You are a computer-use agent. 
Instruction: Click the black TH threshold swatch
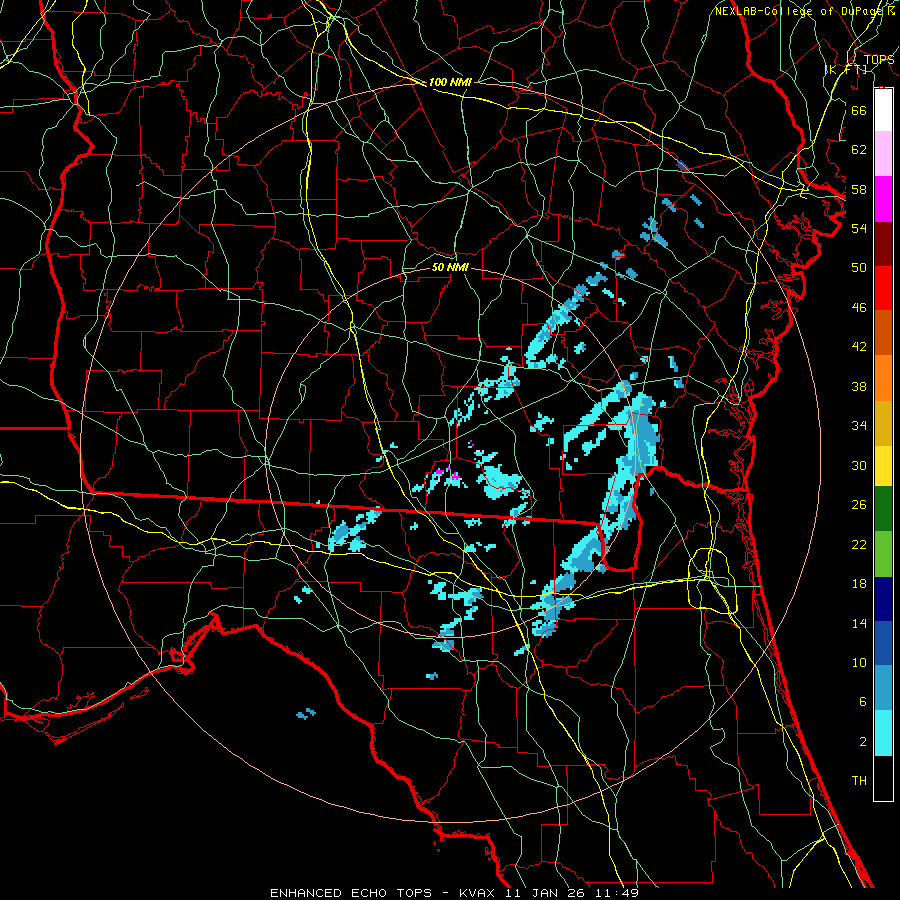point(883,778)
